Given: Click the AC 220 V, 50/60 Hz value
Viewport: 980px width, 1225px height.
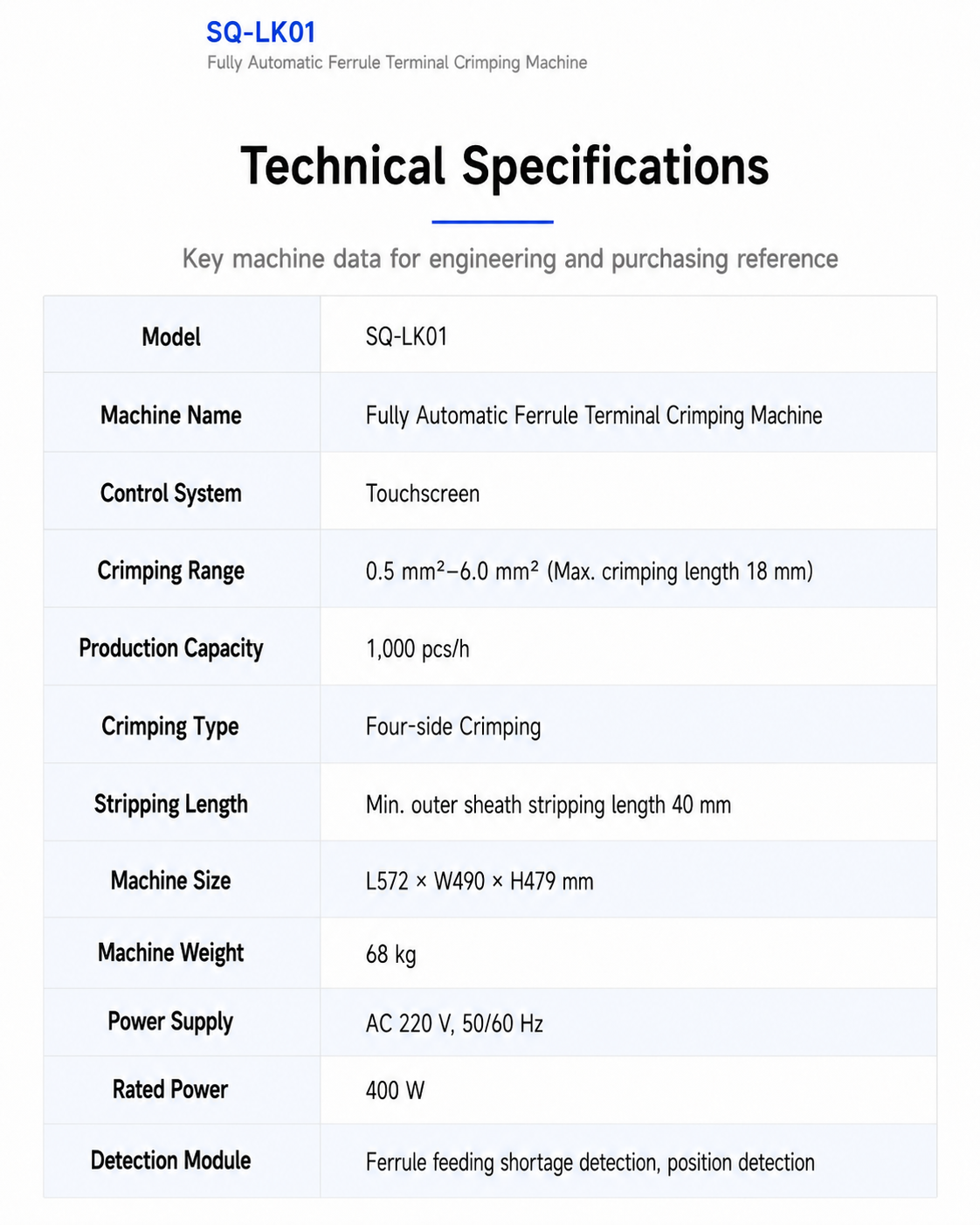Looking at the screenshot, I should (x=454, y=1023).
